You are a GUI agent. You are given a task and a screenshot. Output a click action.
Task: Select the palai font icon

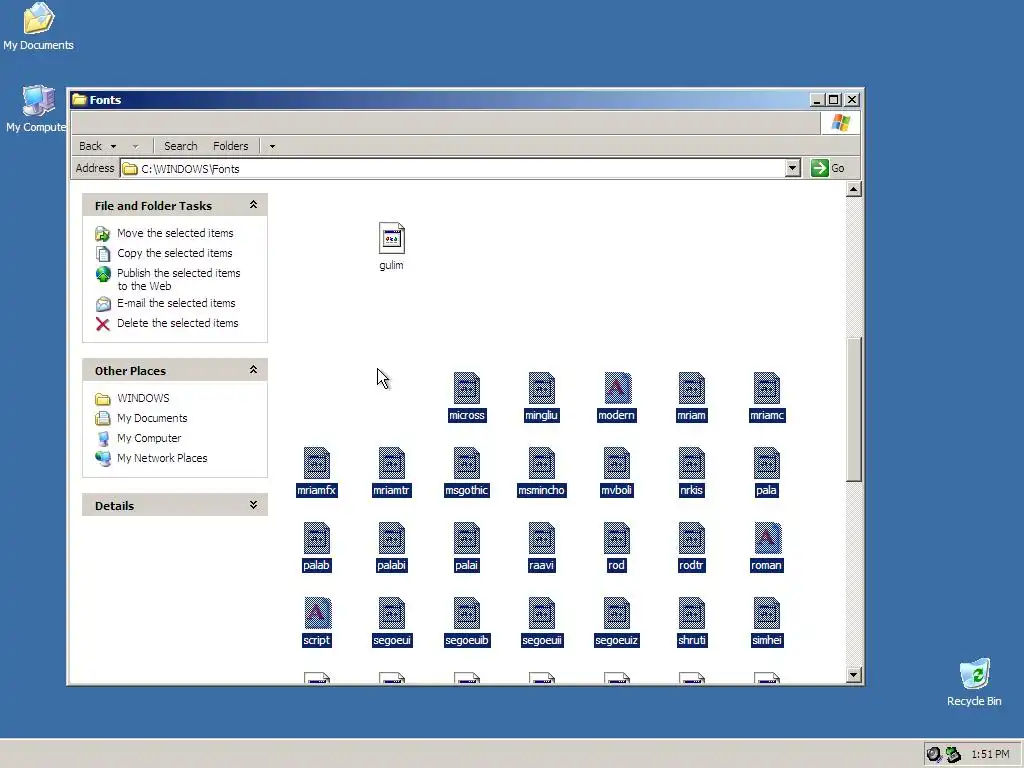[x=466, y=538]
